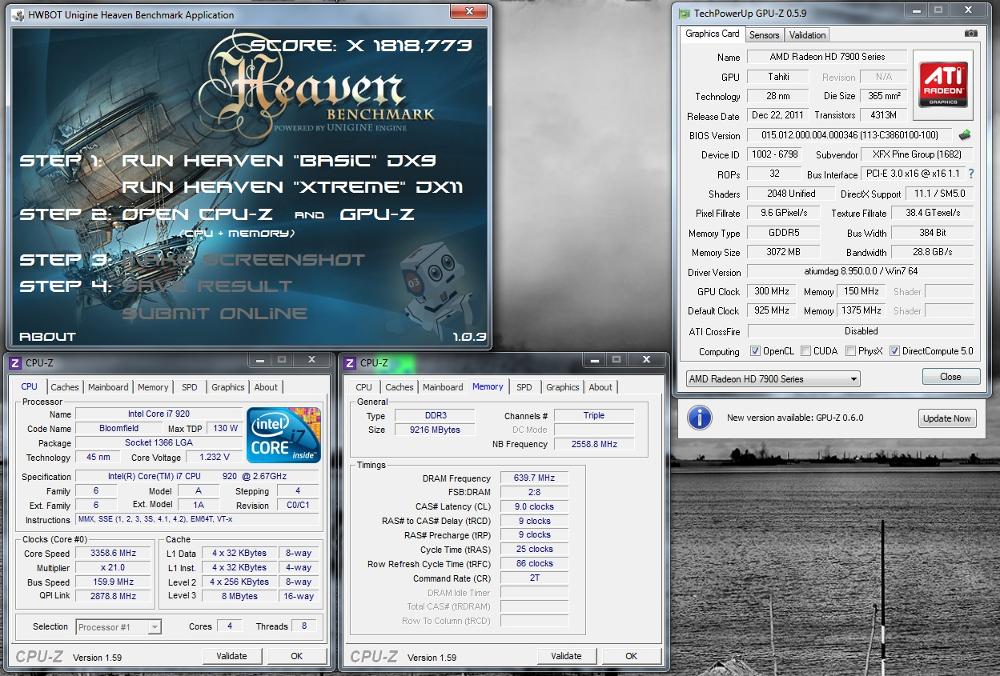Click Core Speed value 3358.6 MHz
The width and height of the screenshot is (1000, 676).
click(x=113, y=553)
